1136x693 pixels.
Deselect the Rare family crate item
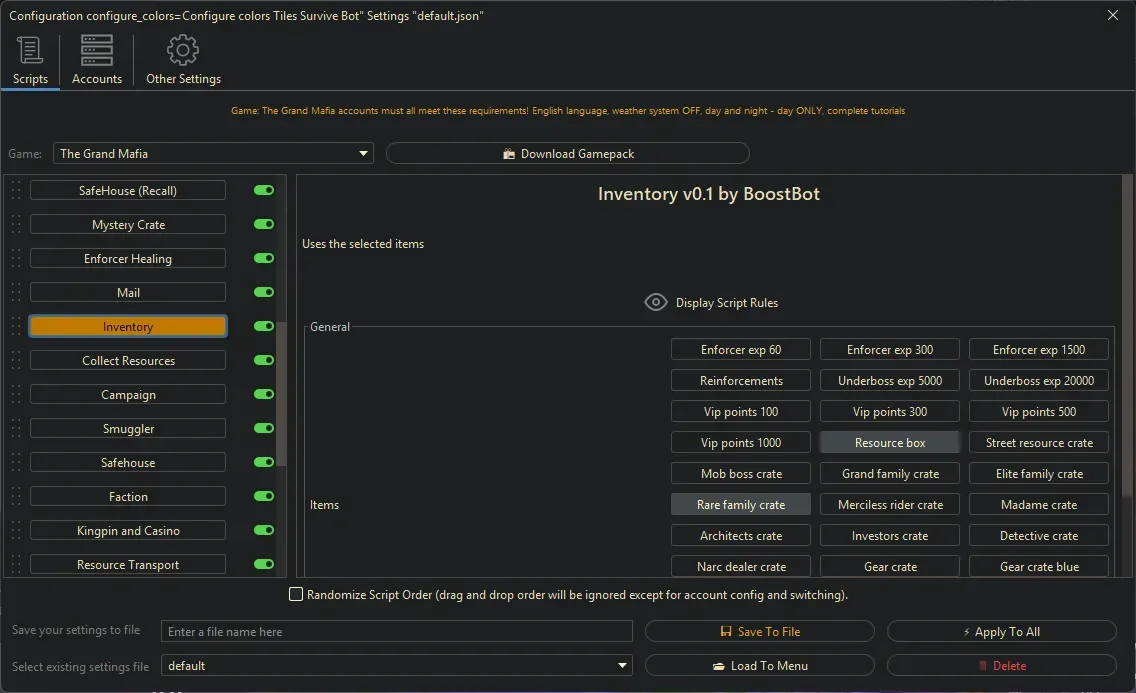point(740,505)
